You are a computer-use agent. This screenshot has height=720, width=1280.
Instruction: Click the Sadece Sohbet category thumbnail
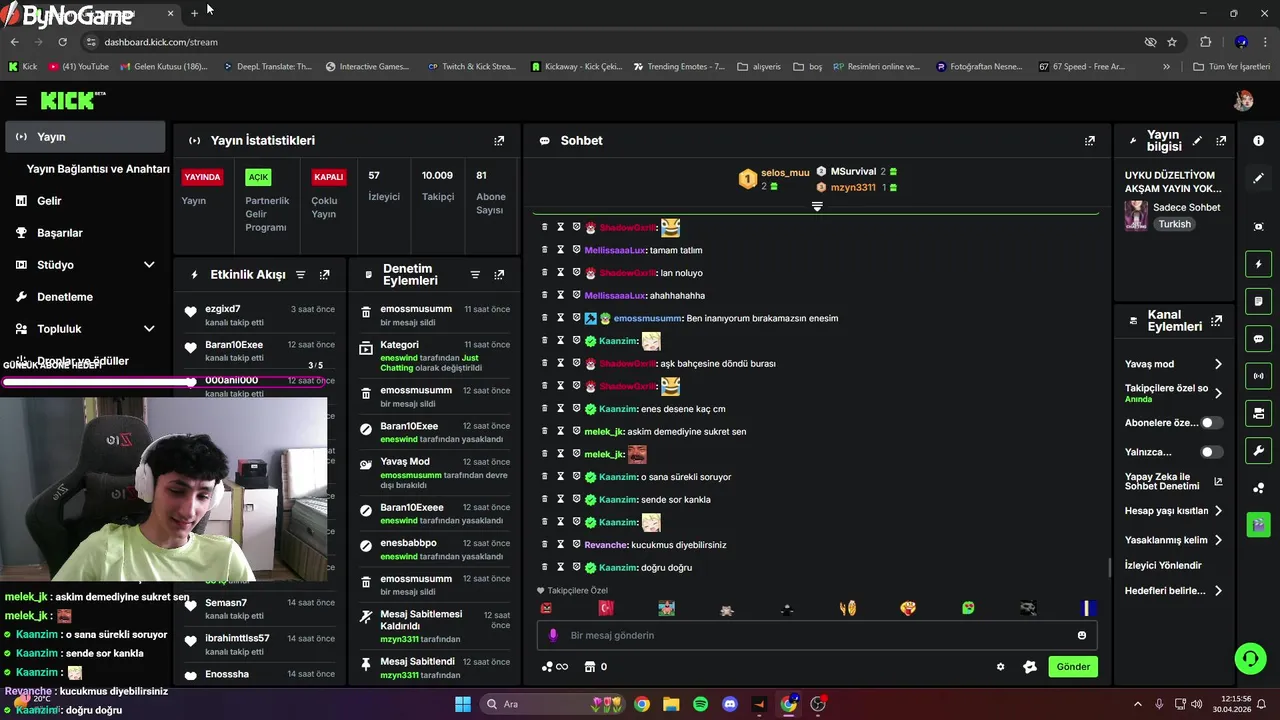[x=1136, y=215]
